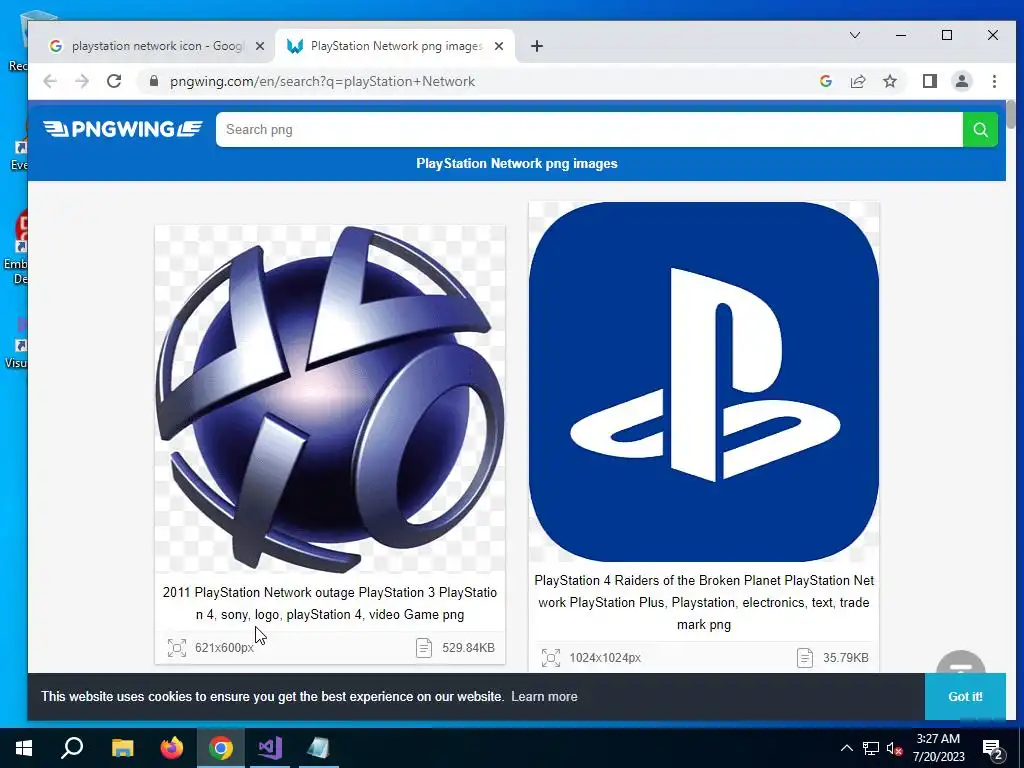Open the blue PlayStation logo image

tap(704, 381)
